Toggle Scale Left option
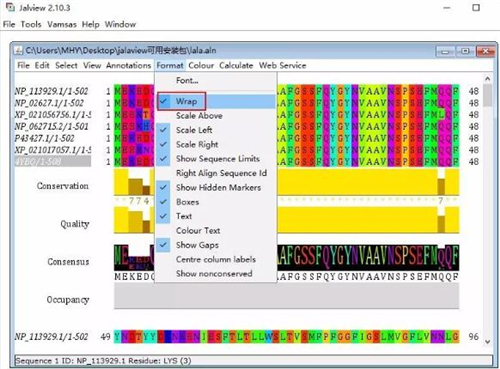500x369 pixels. (216, 130)
